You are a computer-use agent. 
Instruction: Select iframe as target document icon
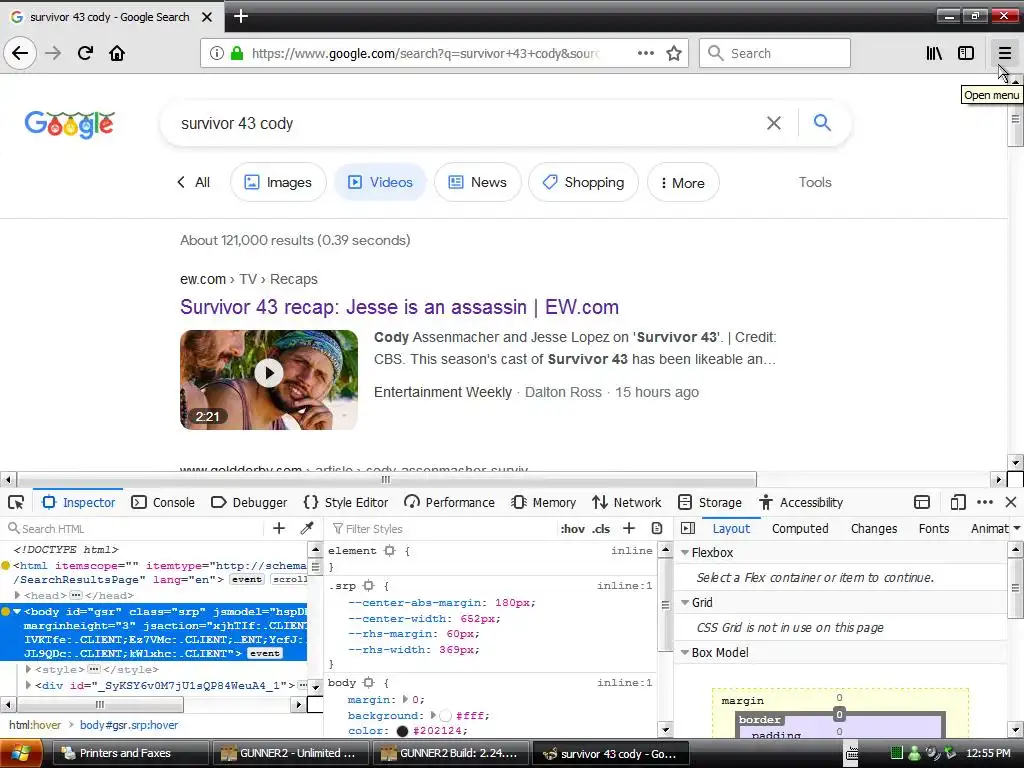click(921, 502)
